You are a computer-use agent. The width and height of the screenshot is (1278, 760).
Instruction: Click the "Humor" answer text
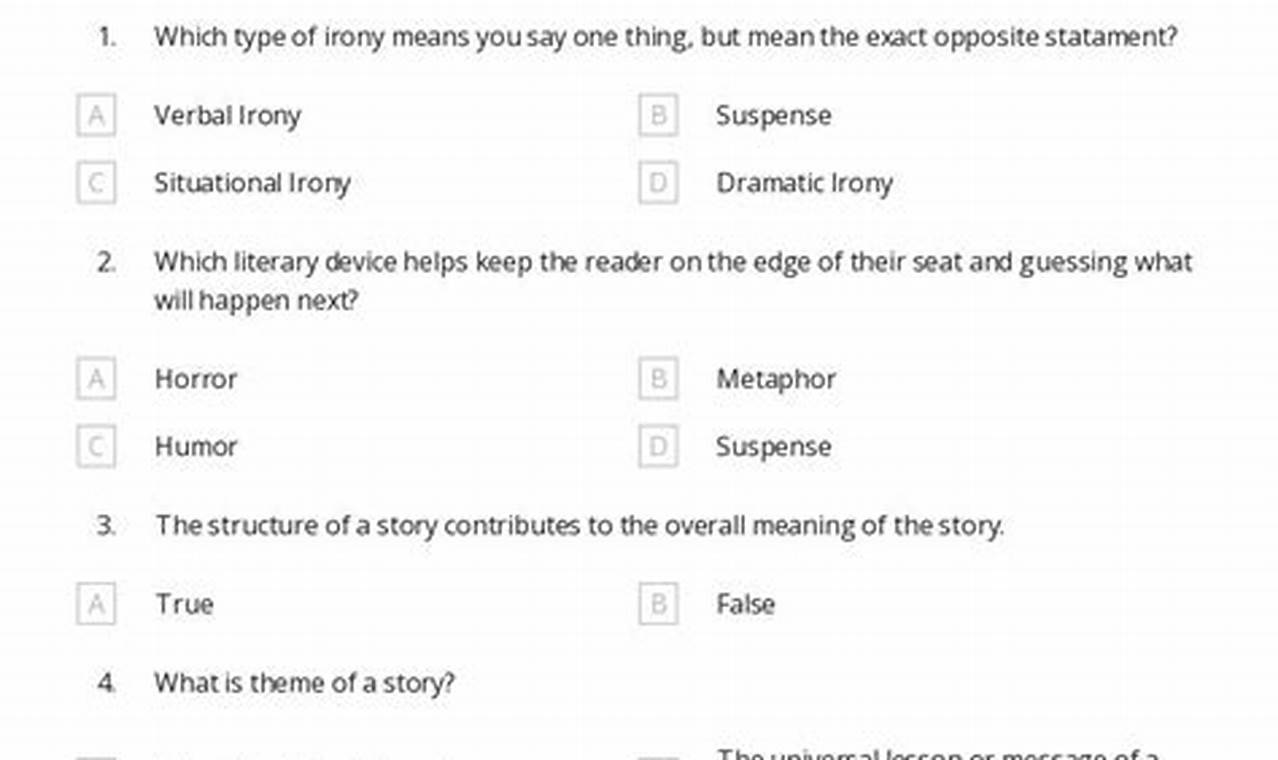(x=196, y=446)
